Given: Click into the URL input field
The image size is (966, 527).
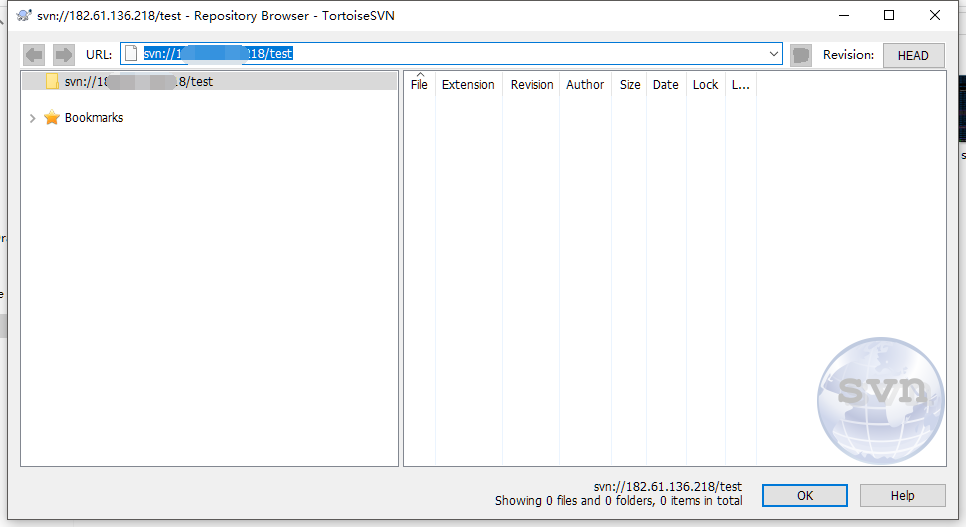Looking at the screenshot, I should (x=451, y=54).
